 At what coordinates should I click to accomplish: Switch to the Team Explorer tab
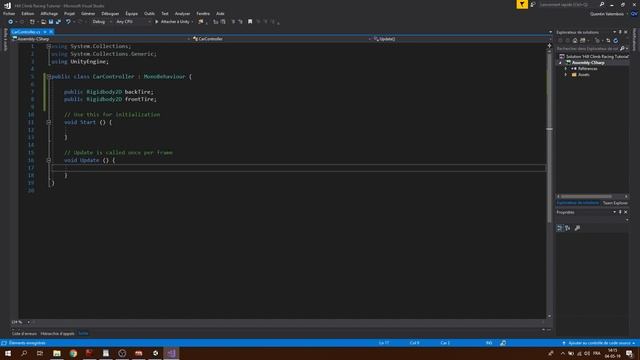[615, 203]
